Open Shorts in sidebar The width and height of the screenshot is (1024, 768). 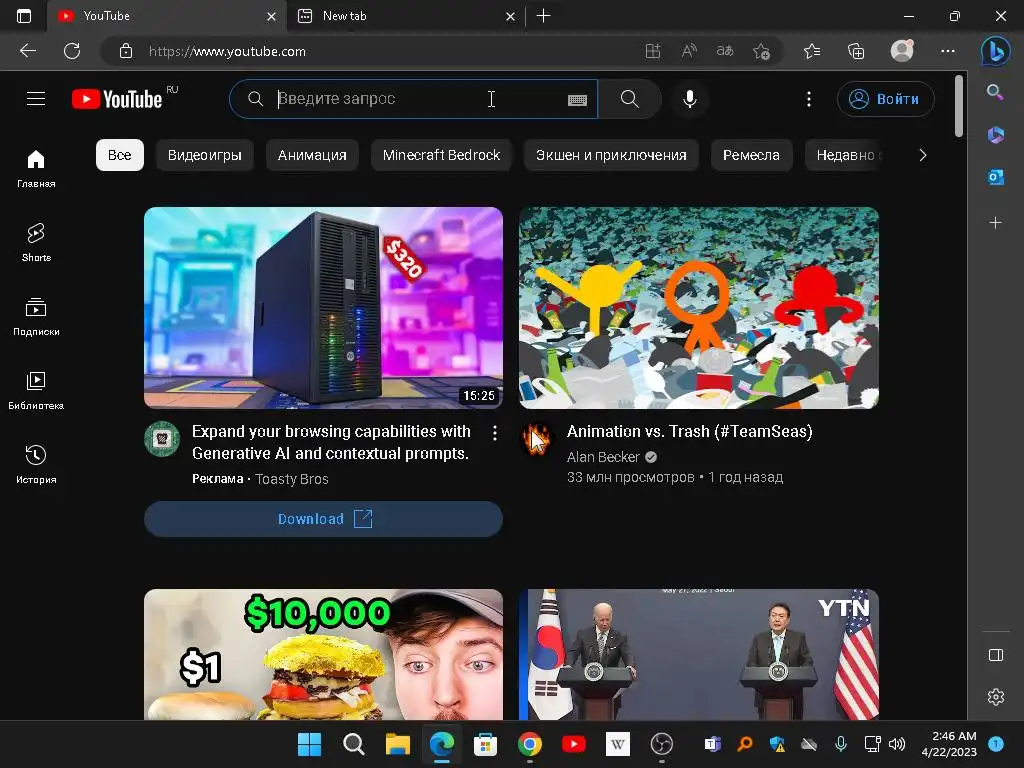[36, 242]
